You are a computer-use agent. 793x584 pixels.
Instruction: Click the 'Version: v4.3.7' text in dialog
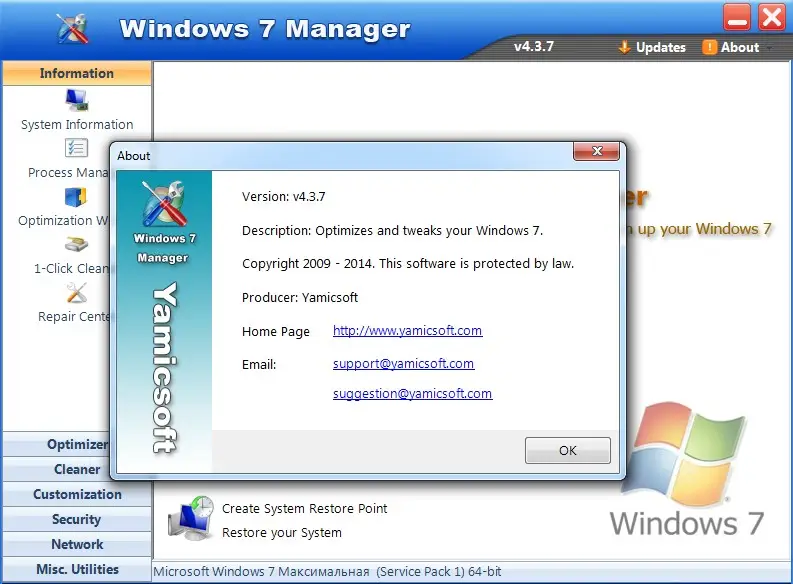coord(284,197)
